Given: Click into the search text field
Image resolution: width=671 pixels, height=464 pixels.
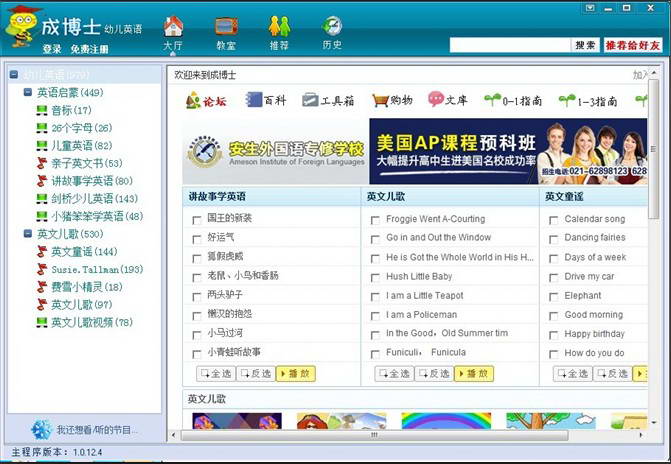Looking at the screenshot, I should point(510,46).
